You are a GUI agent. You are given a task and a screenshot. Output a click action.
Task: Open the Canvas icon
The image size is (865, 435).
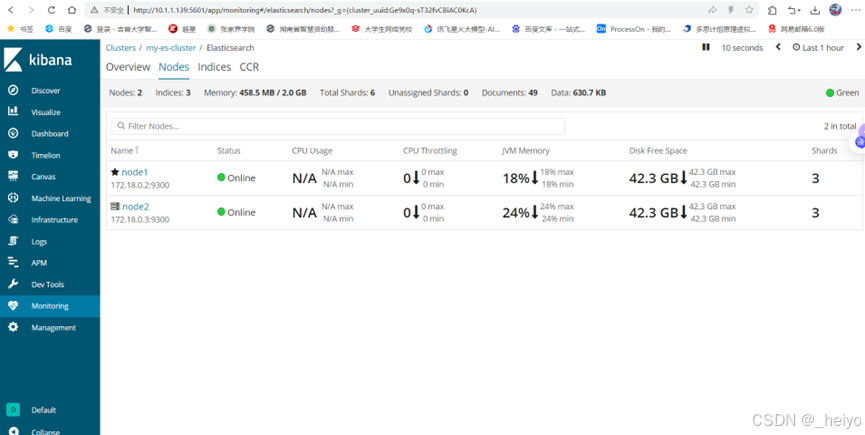pyautogui.click(x=13, y=176)
